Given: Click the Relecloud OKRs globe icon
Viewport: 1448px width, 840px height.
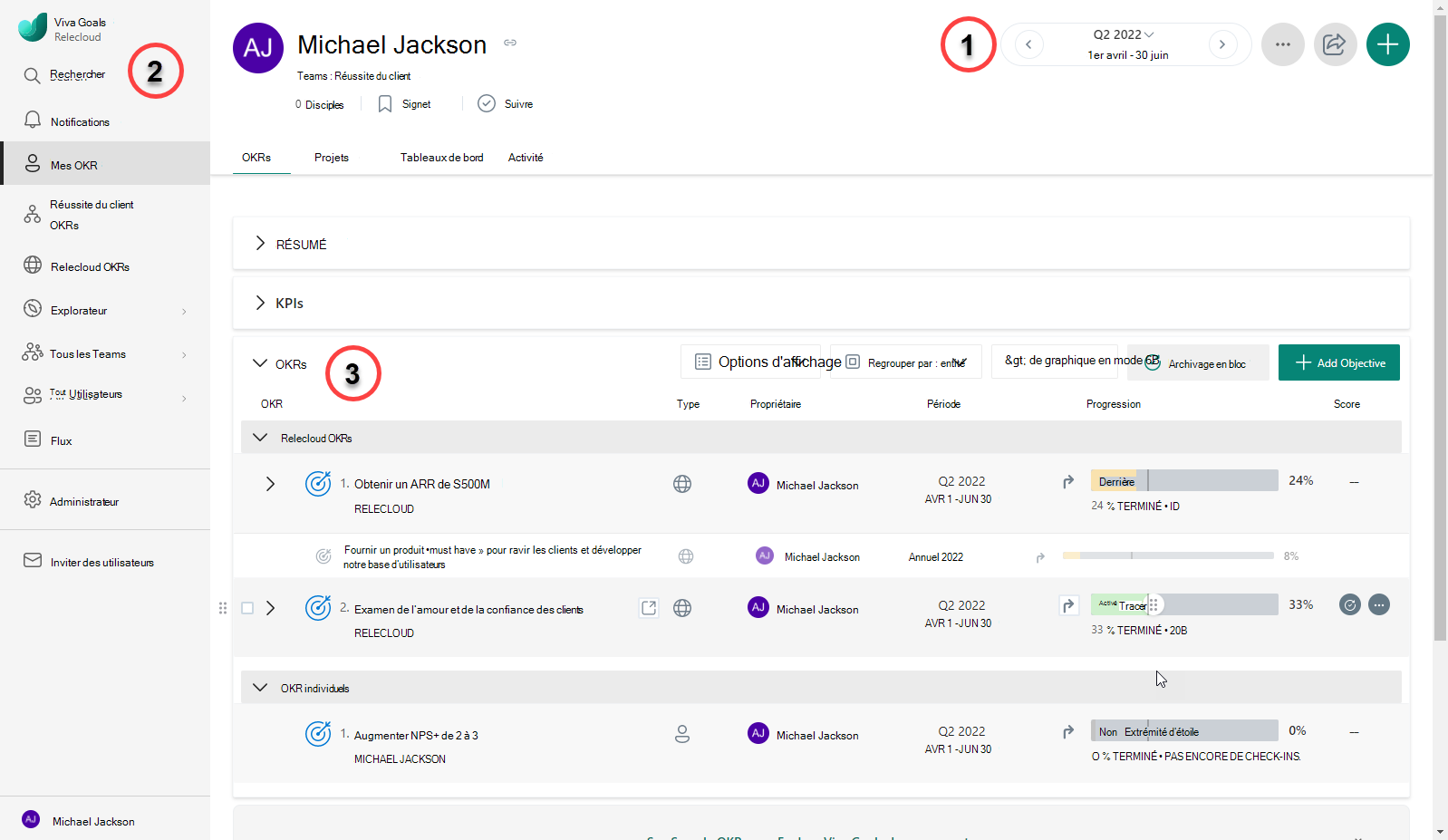Looking at the screenshot, I should click(x=33, y=266).
